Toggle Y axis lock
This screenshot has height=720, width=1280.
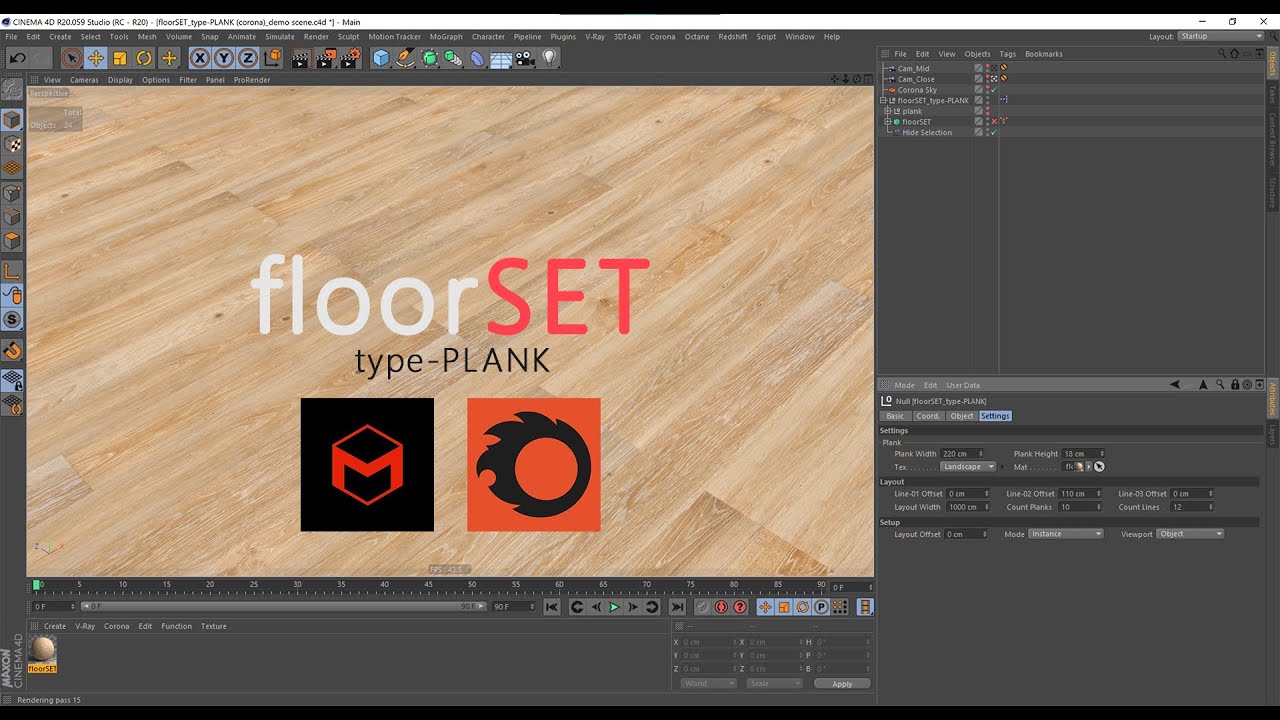pyautogui.click(x=224, y=58)
